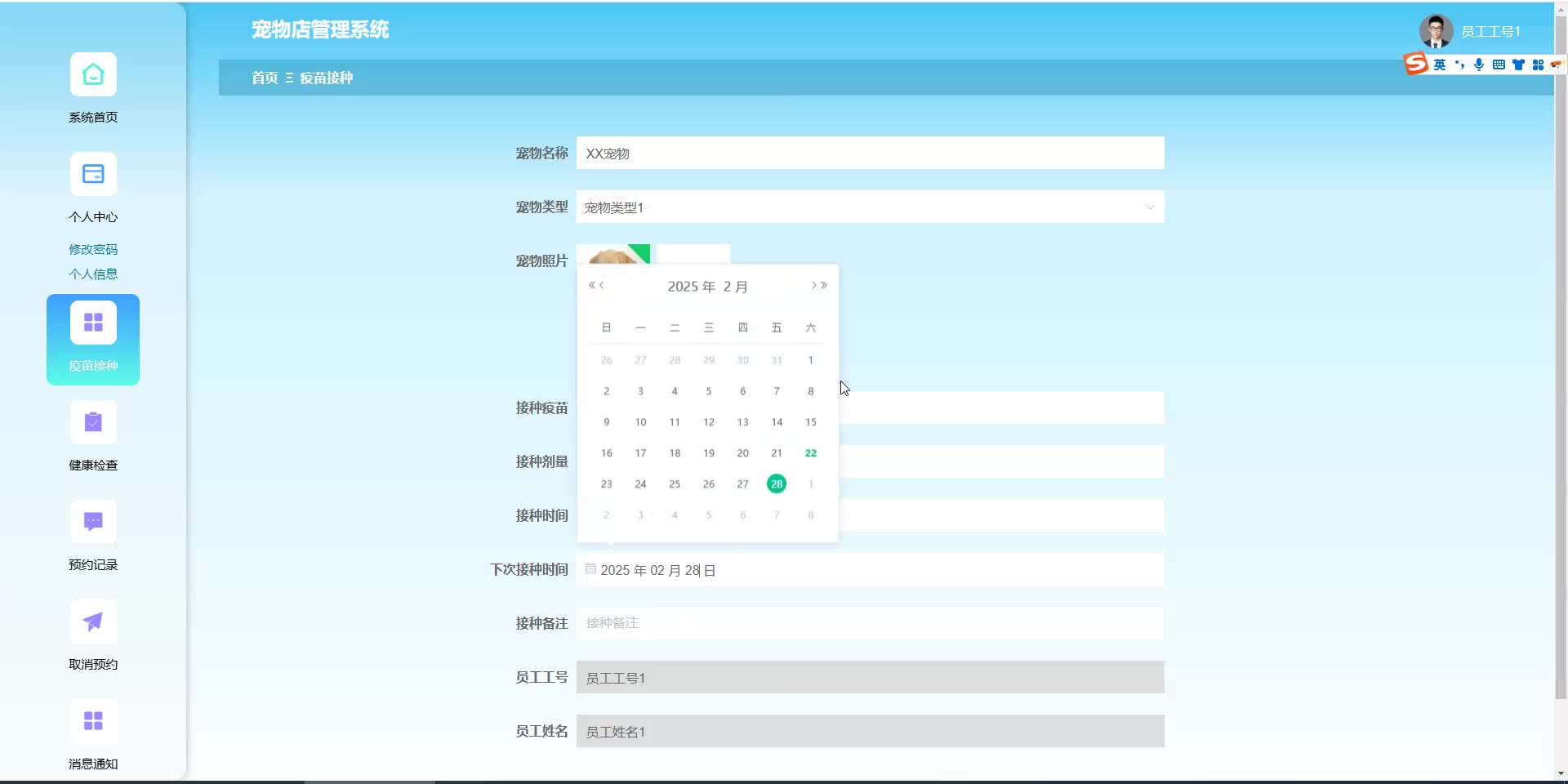This screenshot has height=784, width=1568.
Task: Pick February 25 in calendar
Action: pyautogui.click(x=675, y=484)
